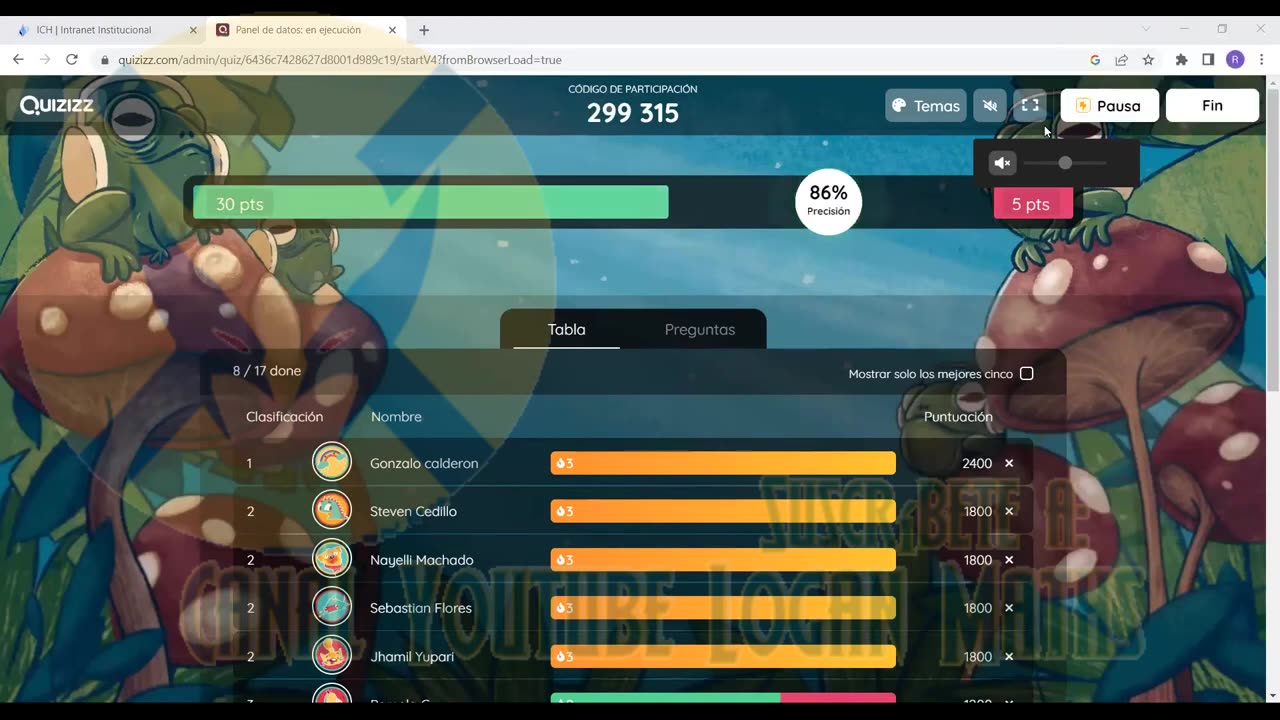Toggle the music mute button in header
The height and width of the screenshot is (720, 1280).
click(990, 105)
